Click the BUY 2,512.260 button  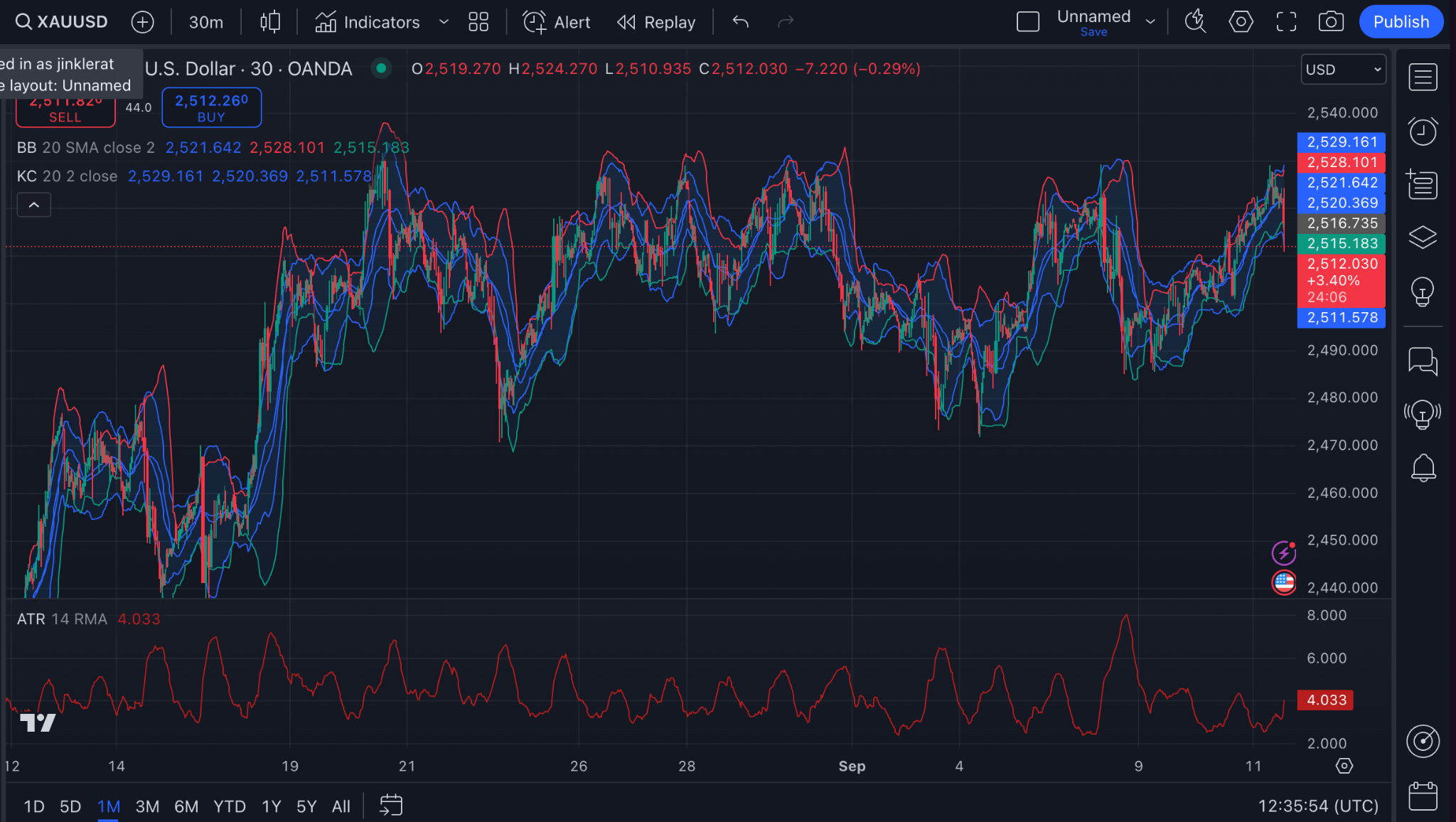click(x=211, y=108)
